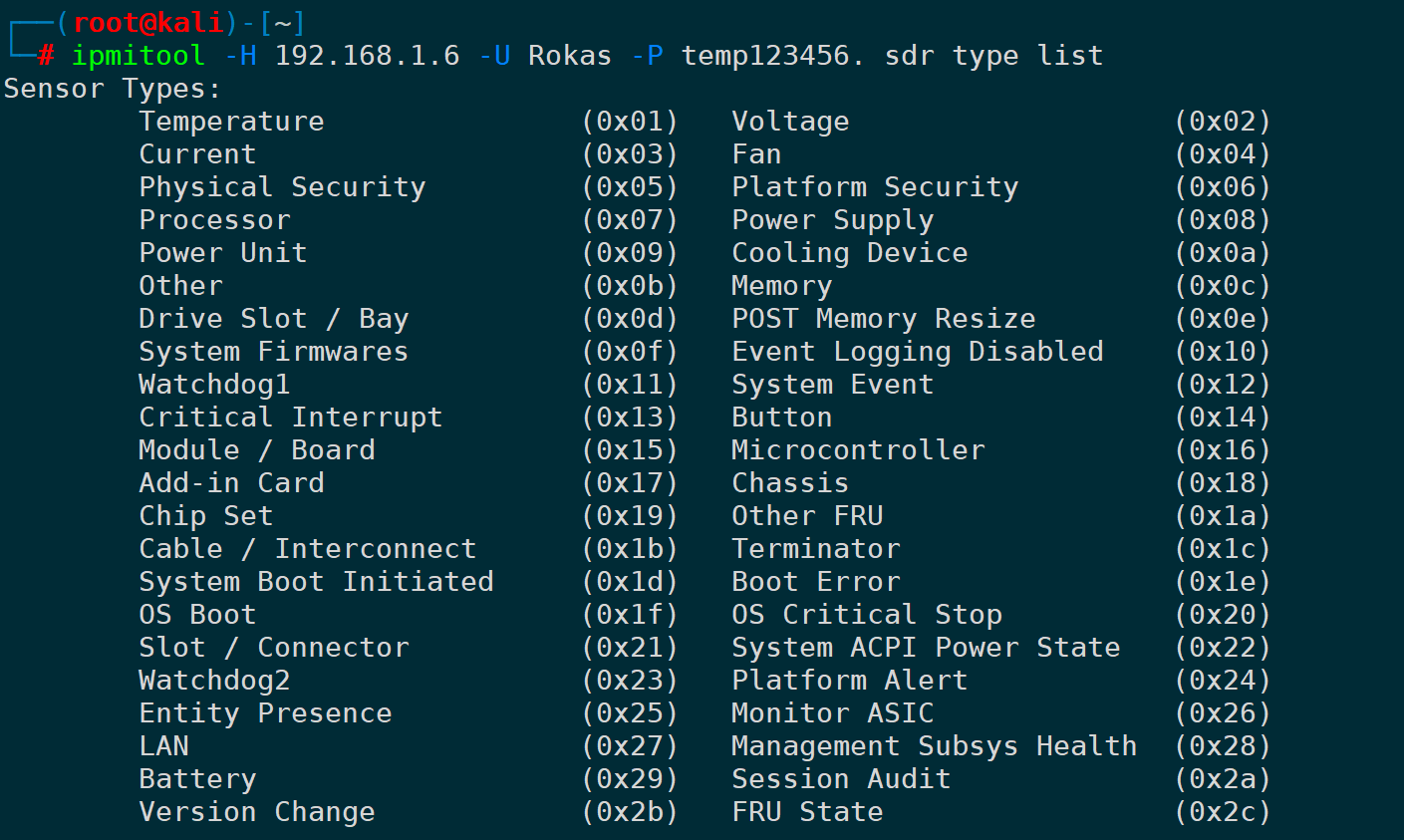The height and width of the screenshot is (840, 1404).
Task: Click the System Boot Initiated entry
Action: point(316,582)
